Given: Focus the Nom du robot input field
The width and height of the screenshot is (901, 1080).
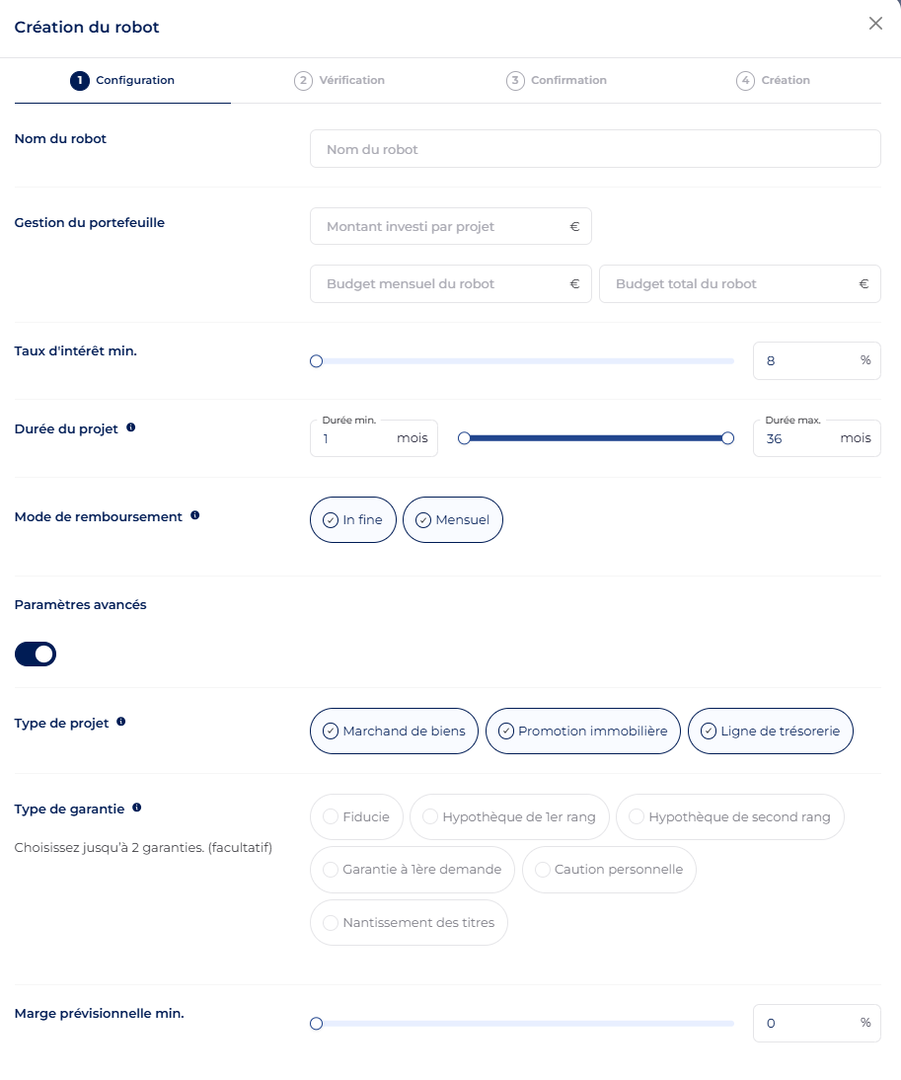Looking at the screenshot, I should click(595, 149).
